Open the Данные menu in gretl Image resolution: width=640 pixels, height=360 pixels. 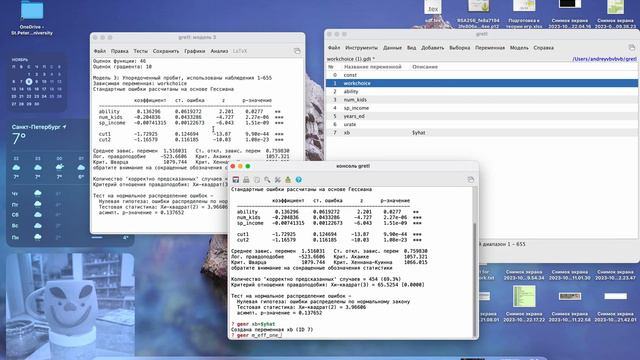pyautogui.click(x=392, y=48)
